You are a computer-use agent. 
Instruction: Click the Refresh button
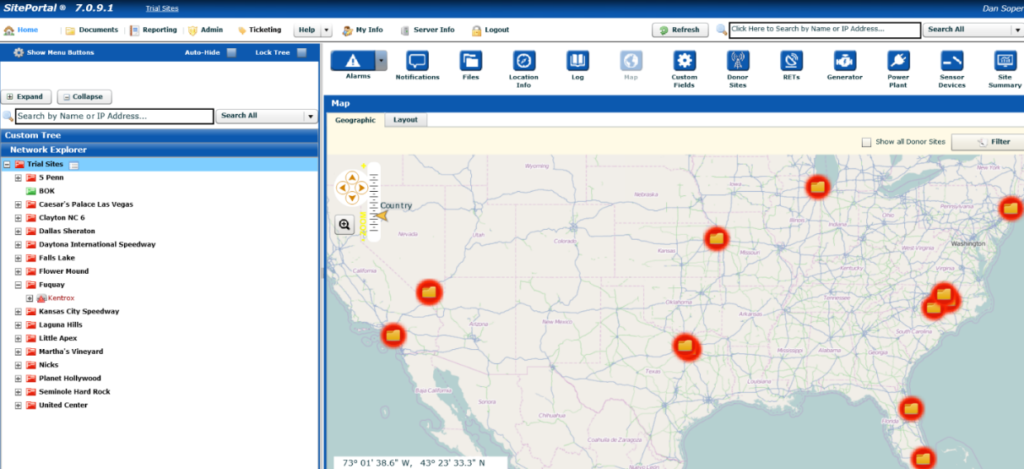[x=680, y=30]
